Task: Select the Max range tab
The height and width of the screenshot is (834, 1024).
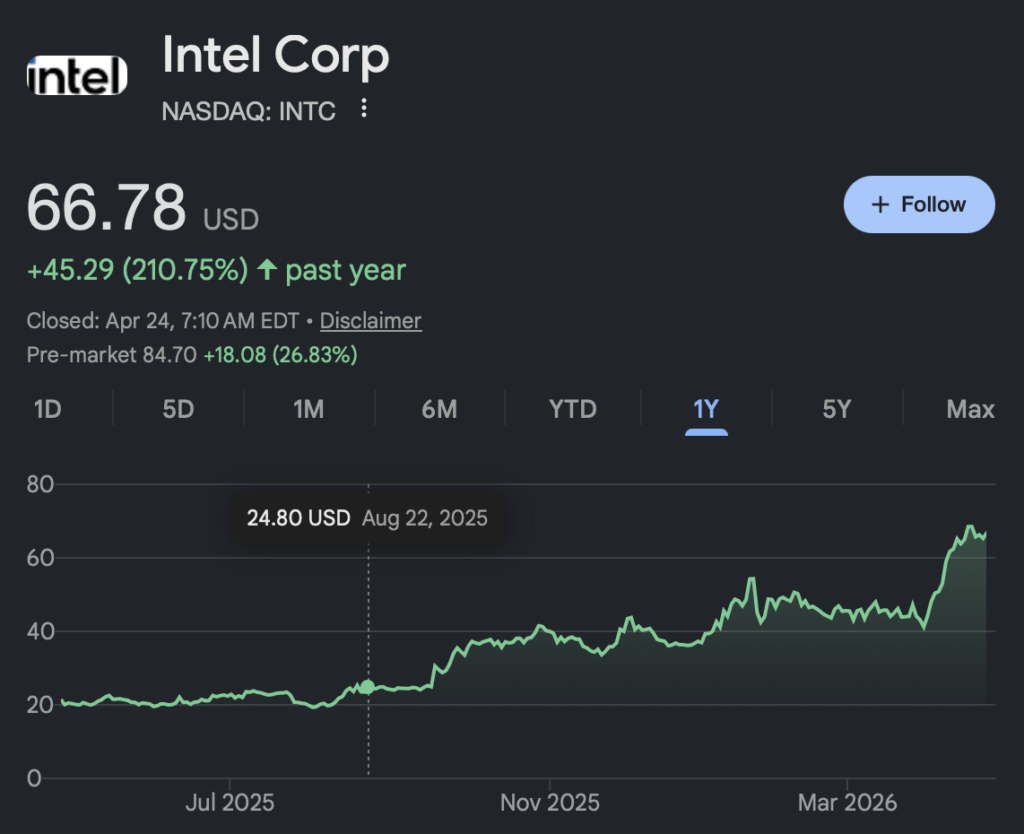Action: click(x=970, y=409)
